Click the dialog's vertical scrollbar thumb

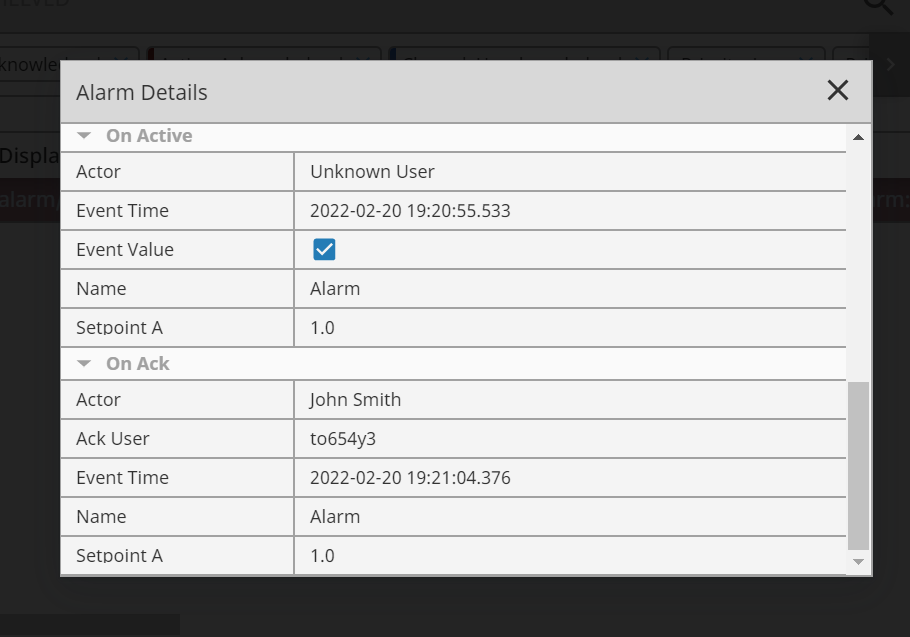coord(858,465)
